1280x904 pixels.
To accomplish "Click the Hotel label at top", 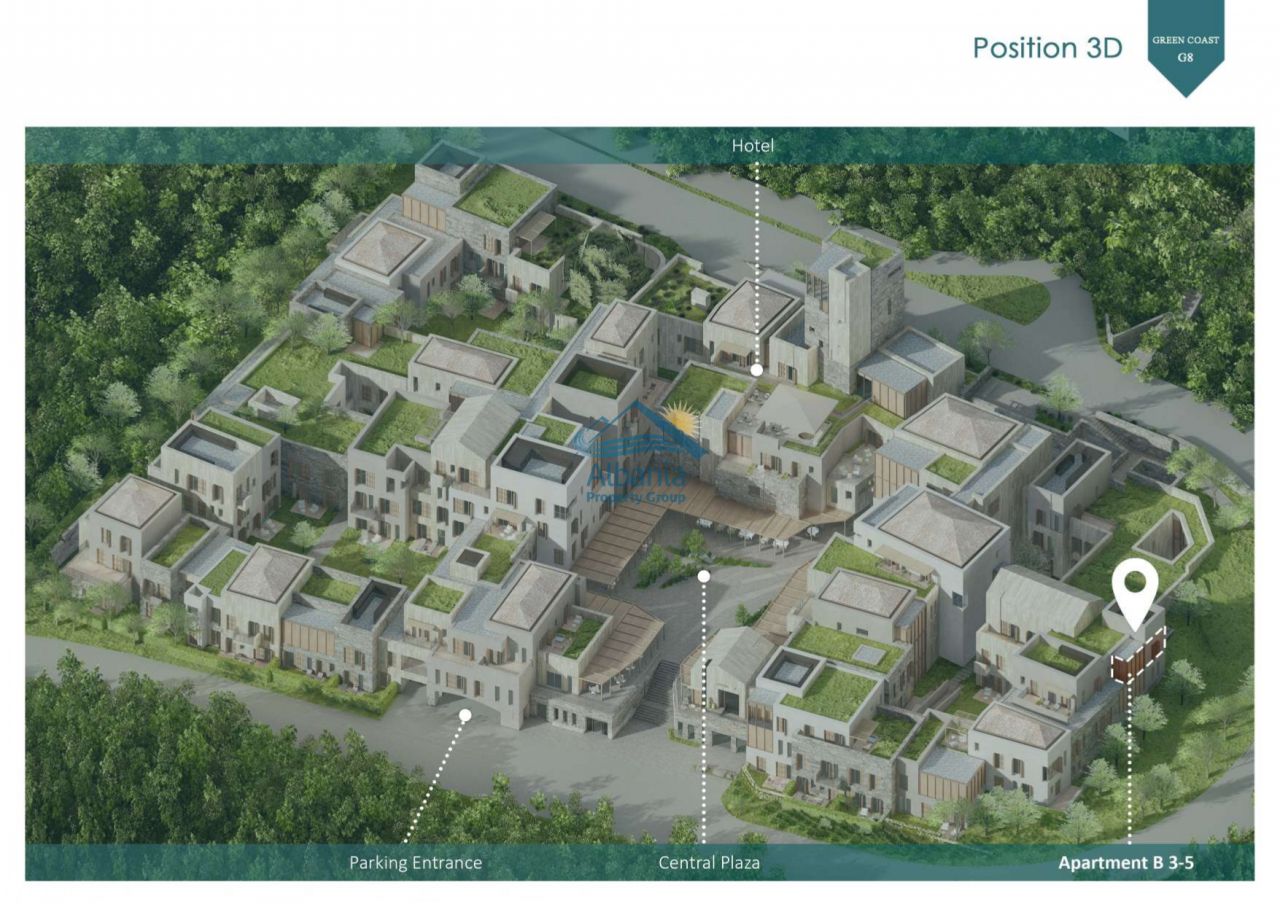I will tap(753, 146).
